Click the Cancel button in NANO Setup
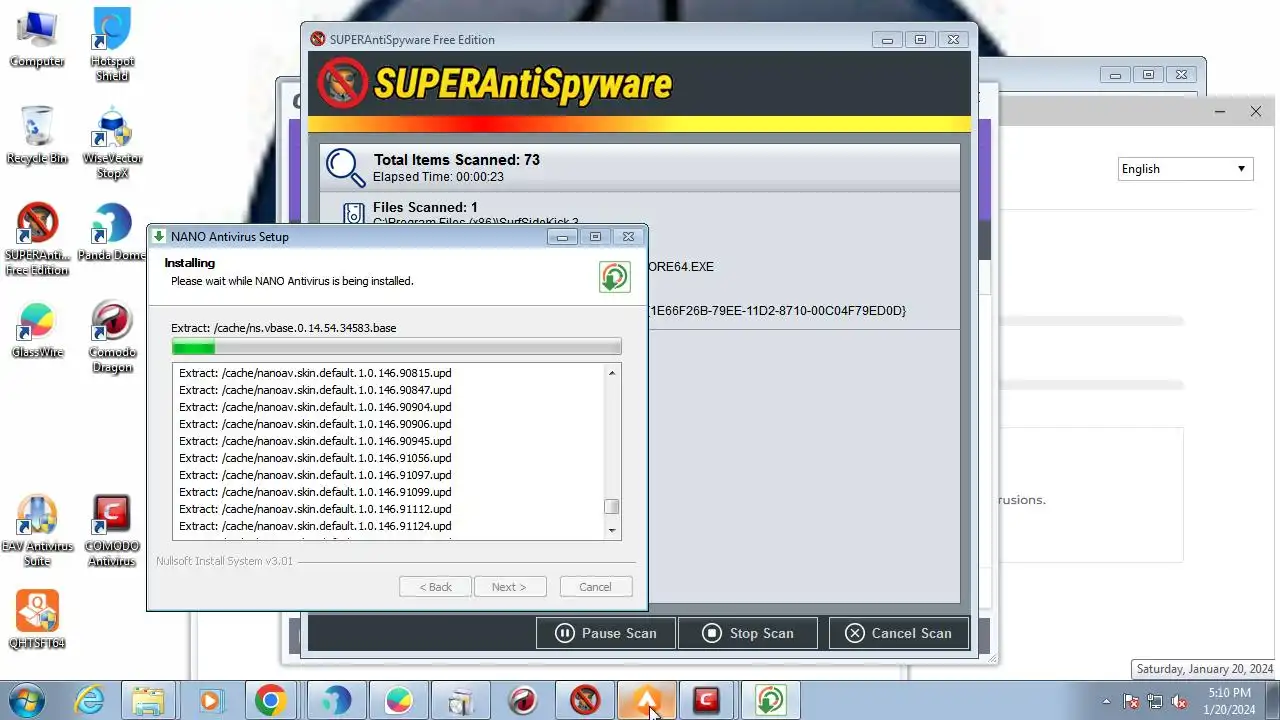1280x720 pixels. click(x=595, y=587)
